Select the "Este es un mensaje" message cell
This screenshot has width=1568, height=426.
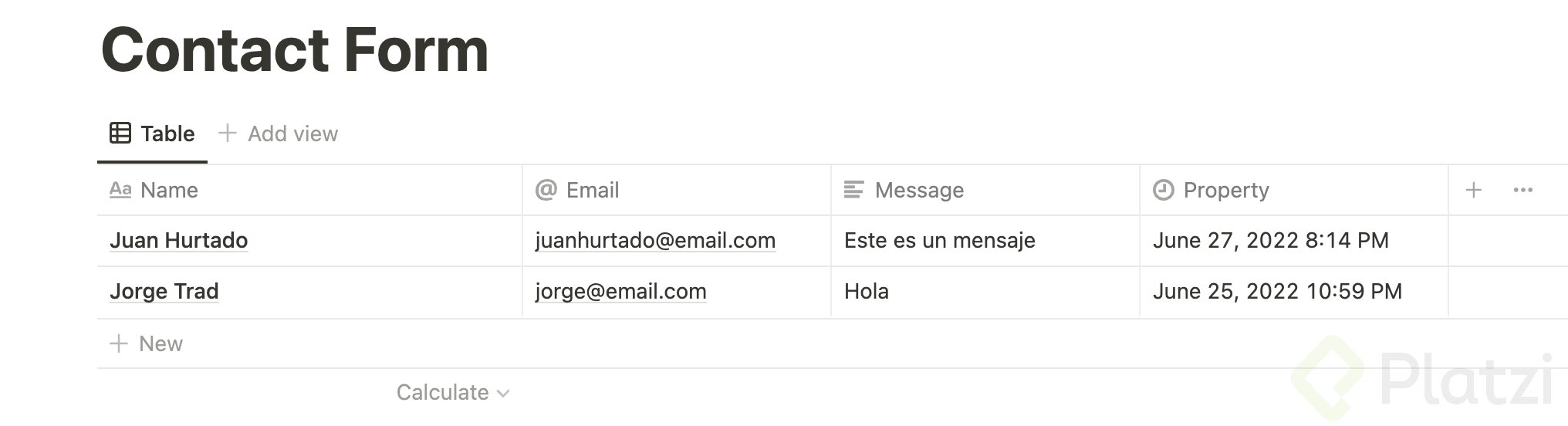939,241
